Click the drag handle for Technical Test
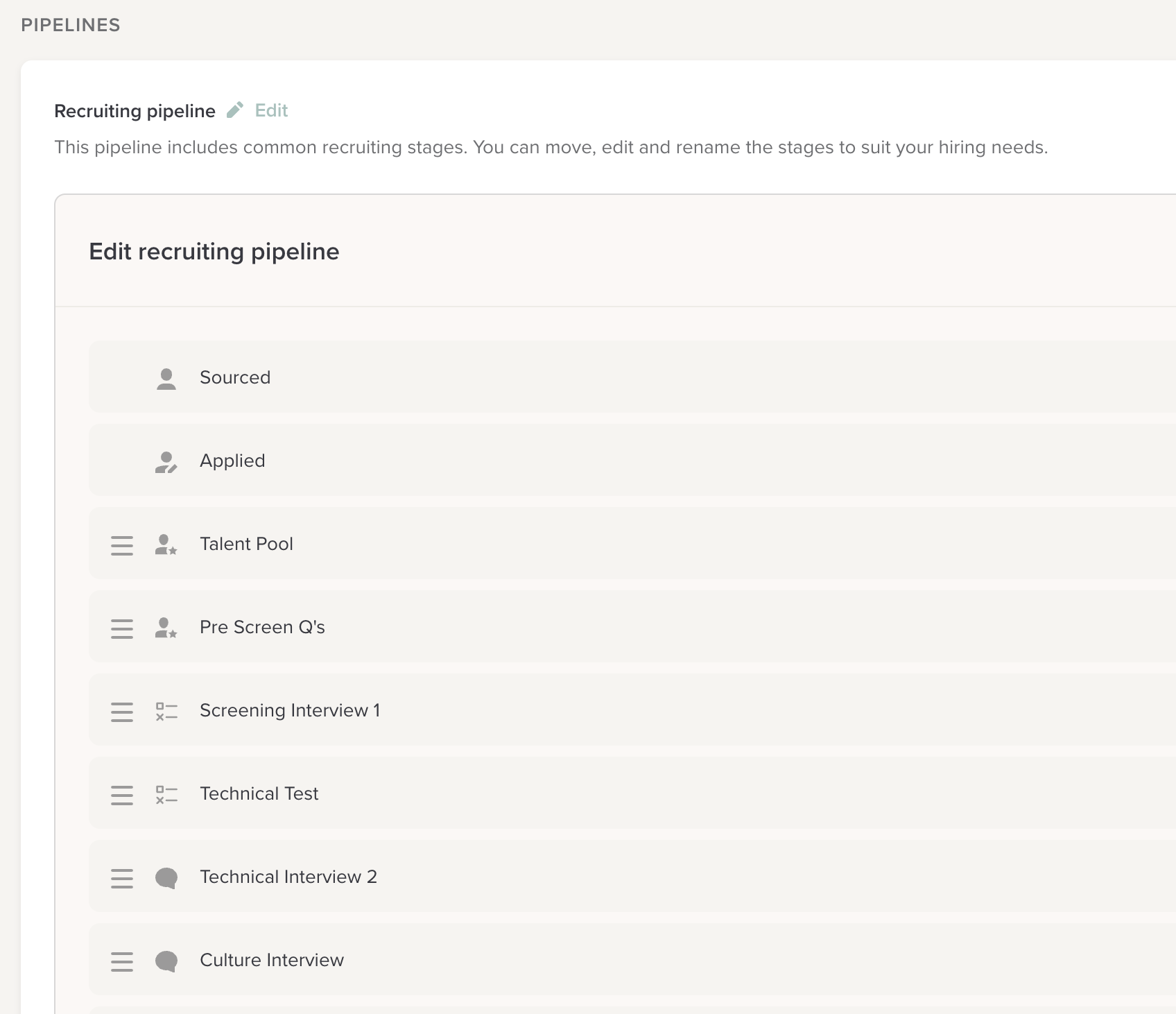The height and width of the screenshot is (1014, 1176). click(x=122, y=795)
